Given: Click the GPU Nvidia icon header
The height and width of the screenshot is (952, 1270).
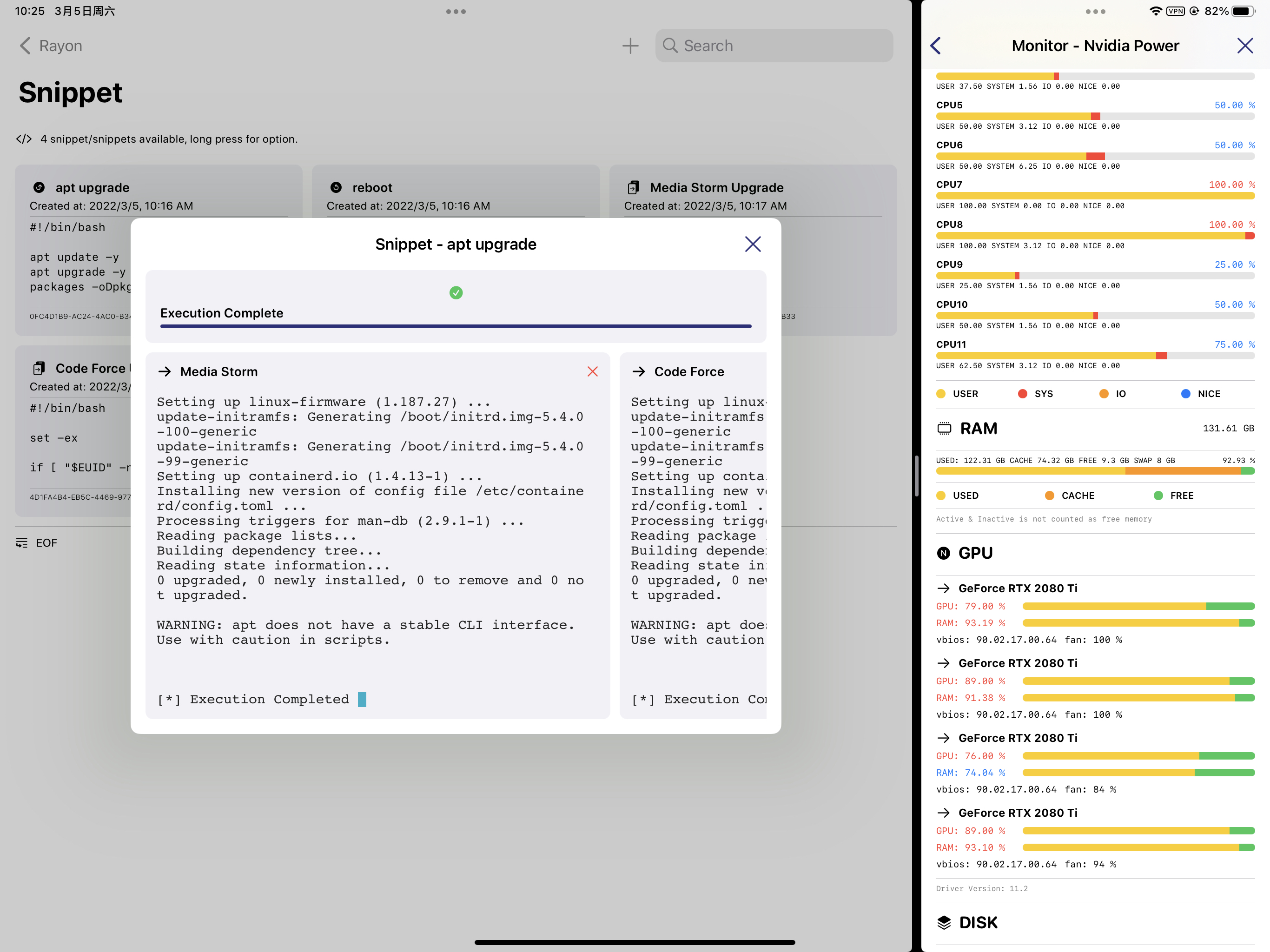Looking at the screenshot, I should [x=943, y=553].
